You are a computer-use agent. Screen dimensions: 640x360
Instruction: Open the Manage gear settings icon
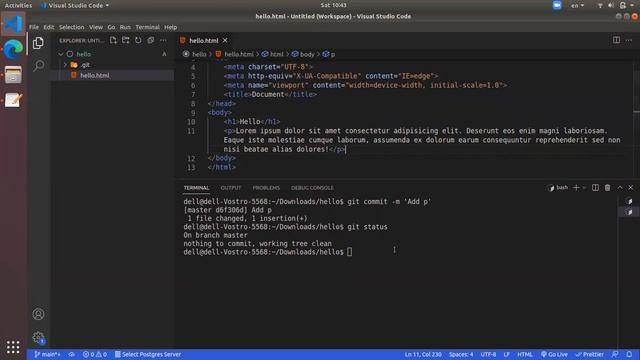coord(38,338)
